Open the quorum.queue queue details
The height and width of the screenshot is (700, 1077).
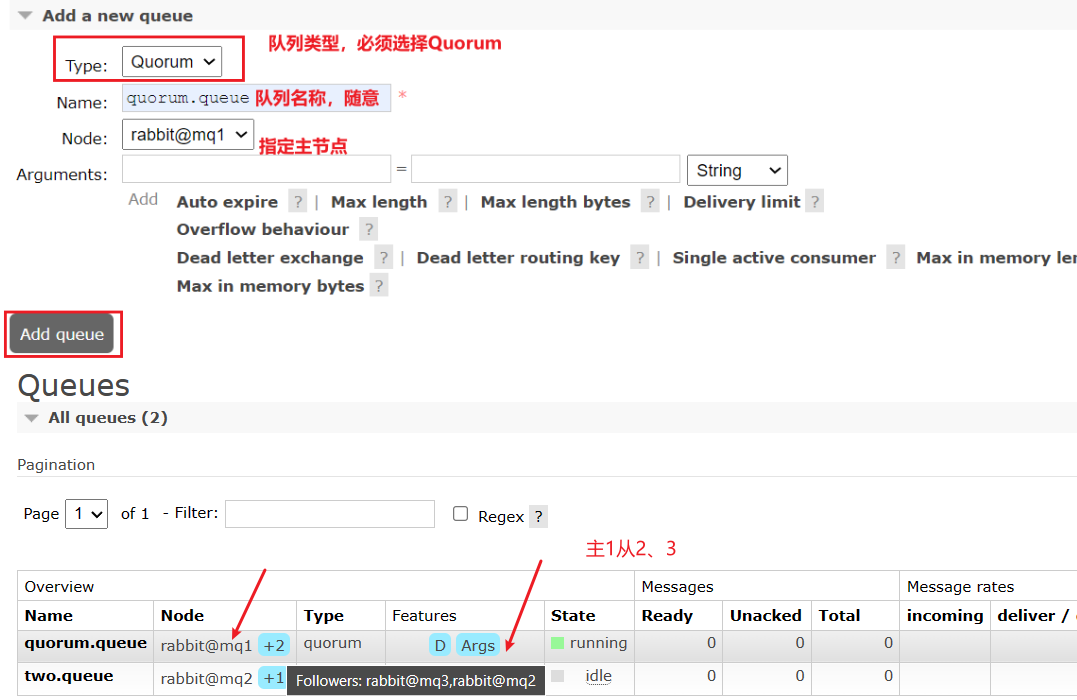pos(86,643)
